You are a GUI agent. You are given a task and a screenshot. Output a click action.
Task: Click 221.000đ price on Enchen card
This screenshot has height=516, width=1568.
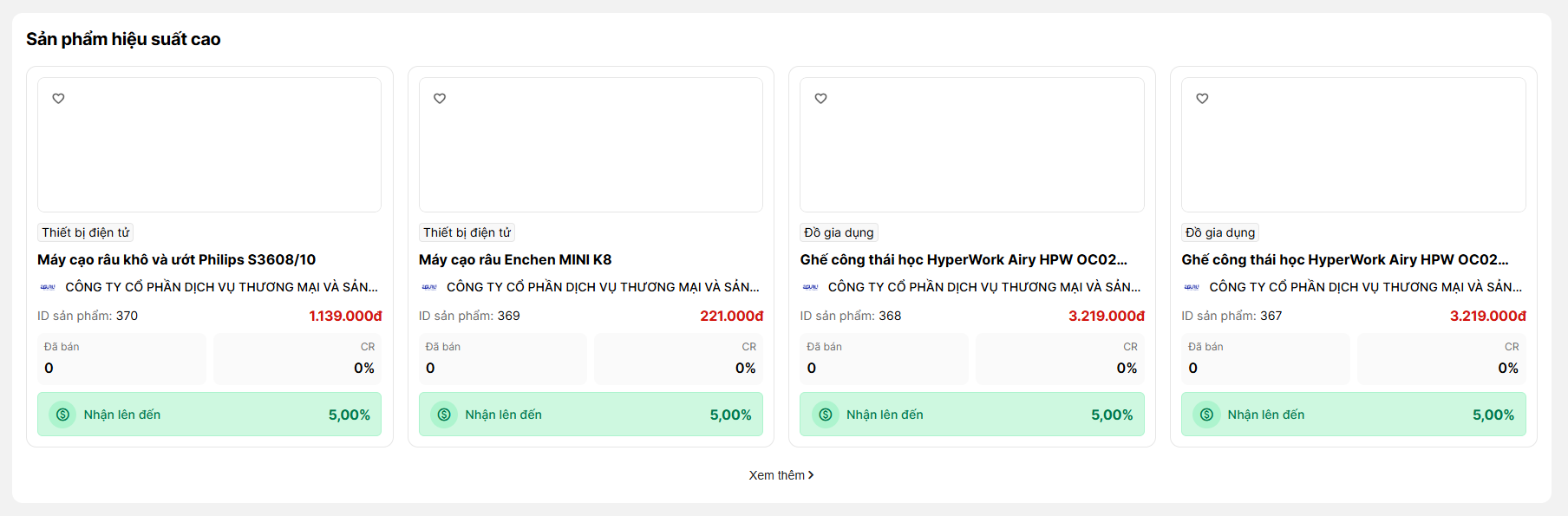(x=731, y=316)
